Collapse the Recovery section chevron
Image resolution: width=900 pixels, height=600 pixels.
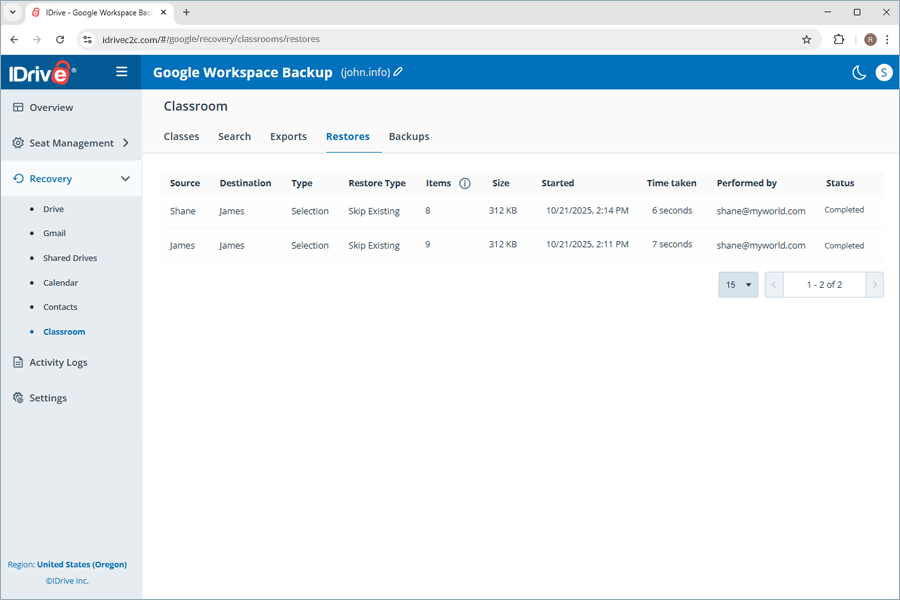coord(125,179)
